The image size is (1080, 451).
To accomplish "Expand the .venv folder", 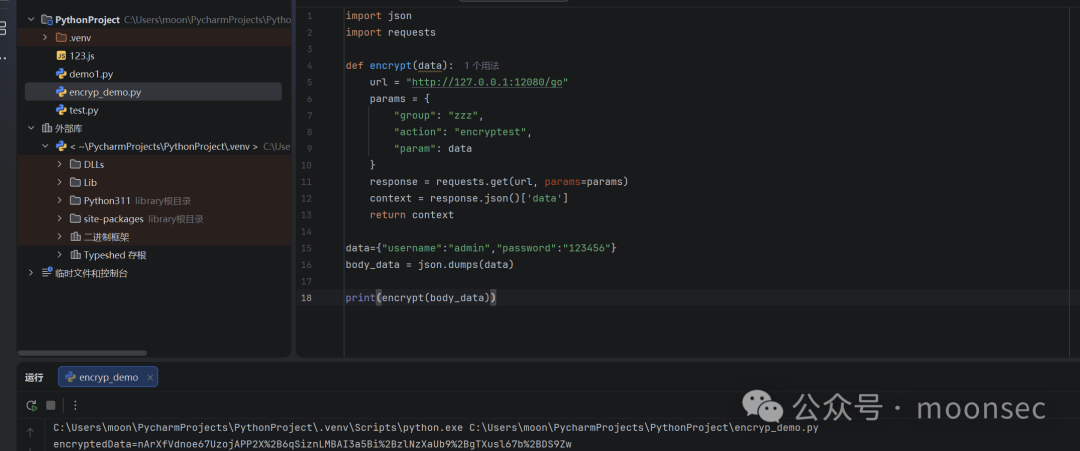I will click(x=45, y=38).
